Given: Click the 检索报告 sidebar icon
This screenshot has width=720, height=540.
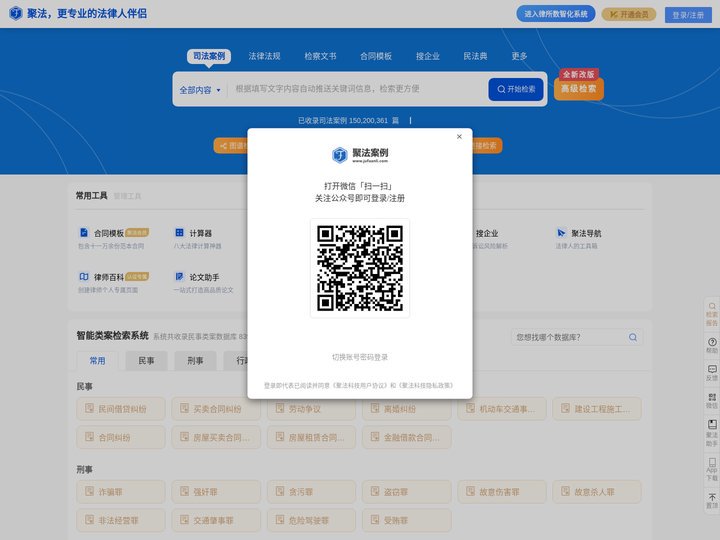Looking at the screenshot, I should 712,314.
